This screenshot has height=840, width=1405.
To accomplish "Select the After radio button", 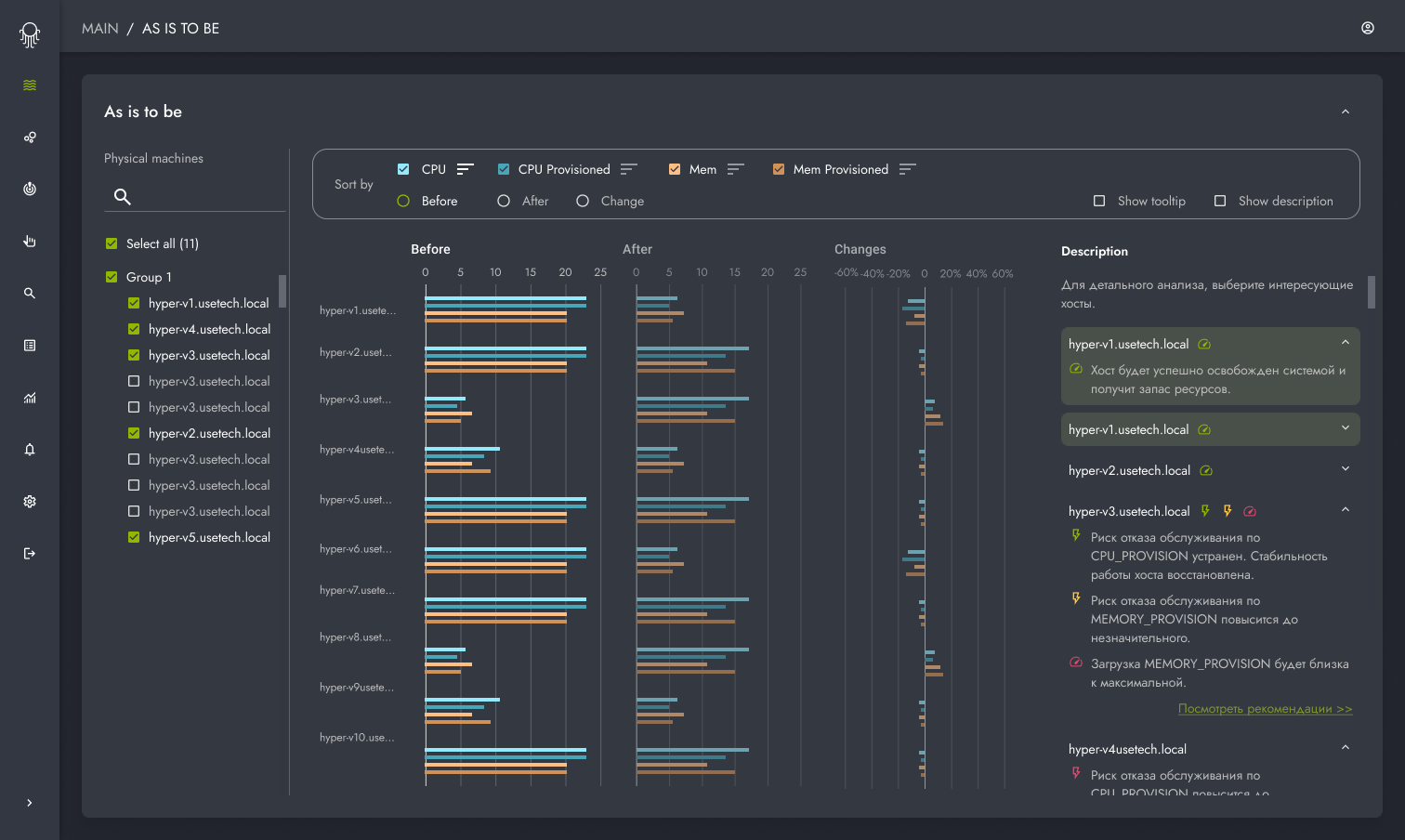I will coord(504,201).
